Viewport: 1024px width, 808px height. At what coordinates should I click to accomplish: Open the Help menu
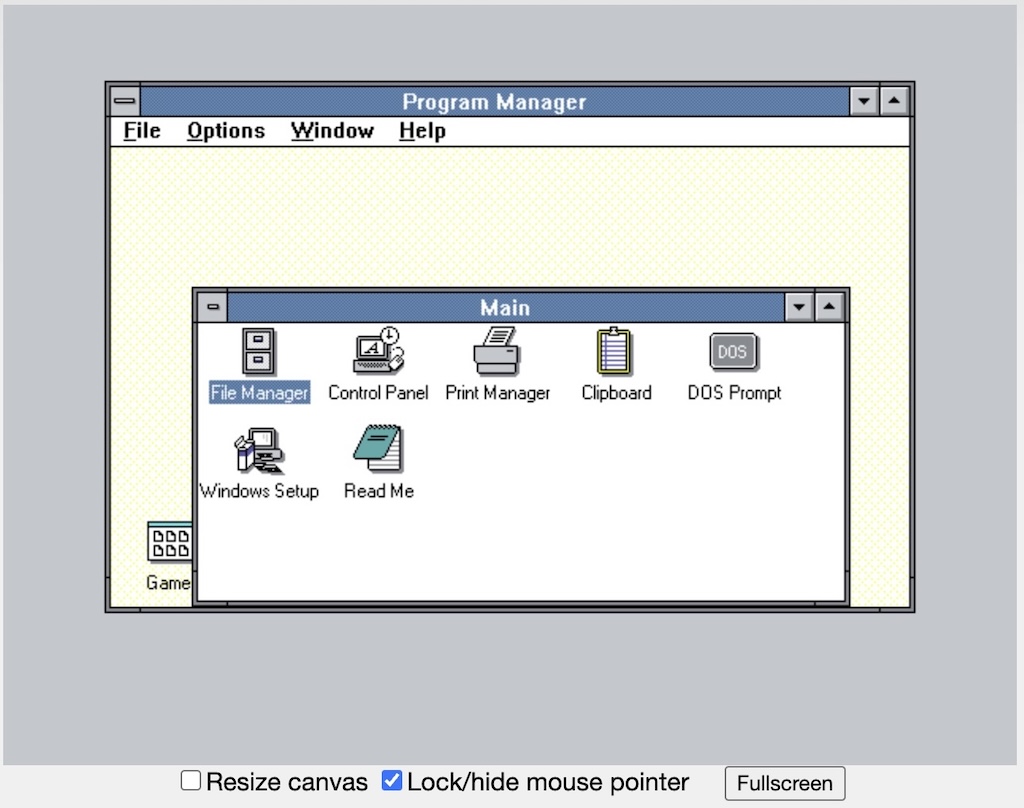tap(422, 131)
